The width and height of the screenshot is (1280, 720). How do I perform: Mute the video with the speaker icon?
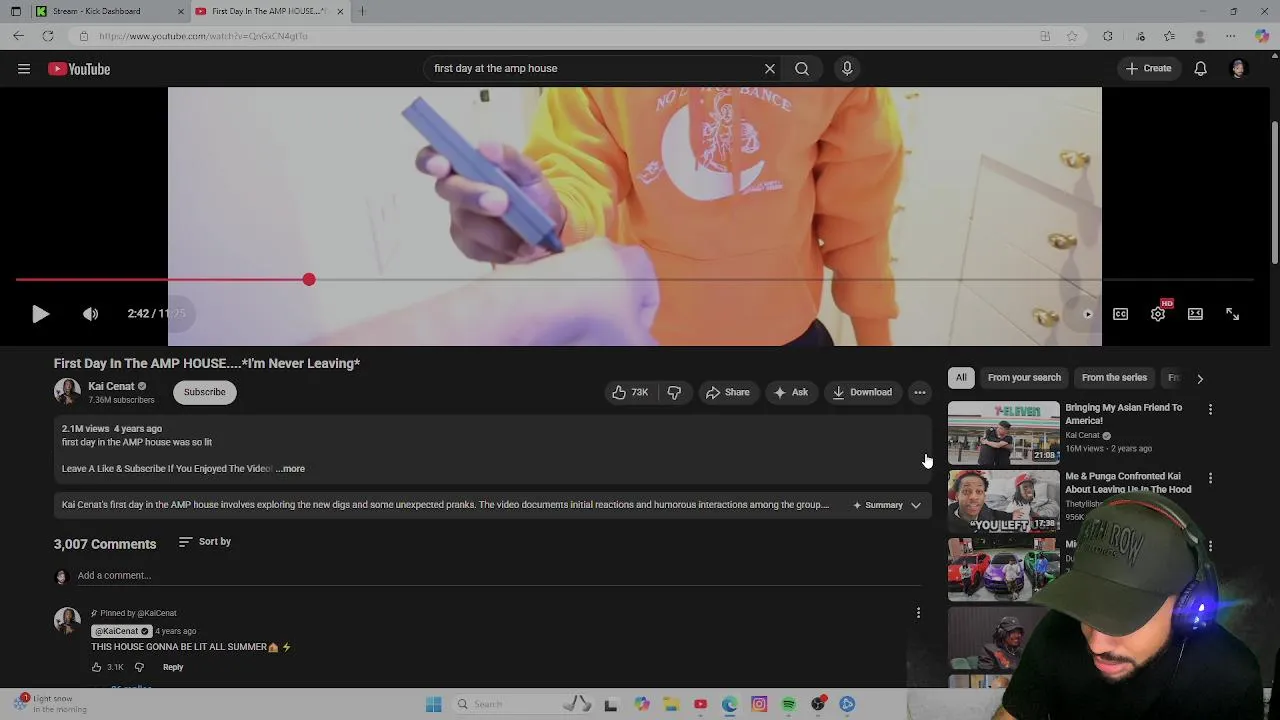click(90, 314)
